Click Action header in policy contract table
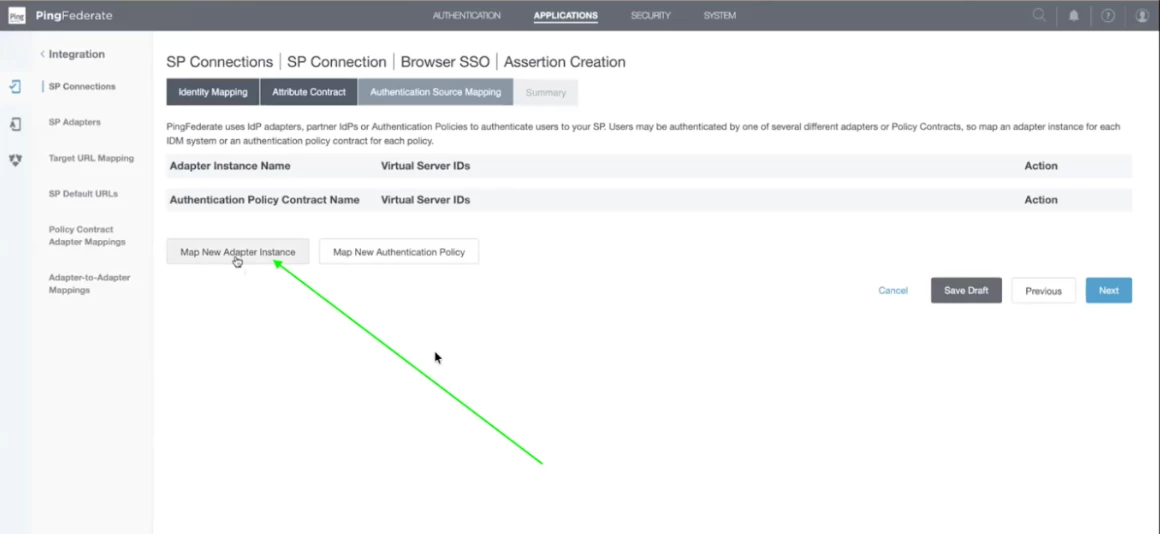This screenshot has width=1160, height=534. pyautogui.click(x=1041, y=200)
